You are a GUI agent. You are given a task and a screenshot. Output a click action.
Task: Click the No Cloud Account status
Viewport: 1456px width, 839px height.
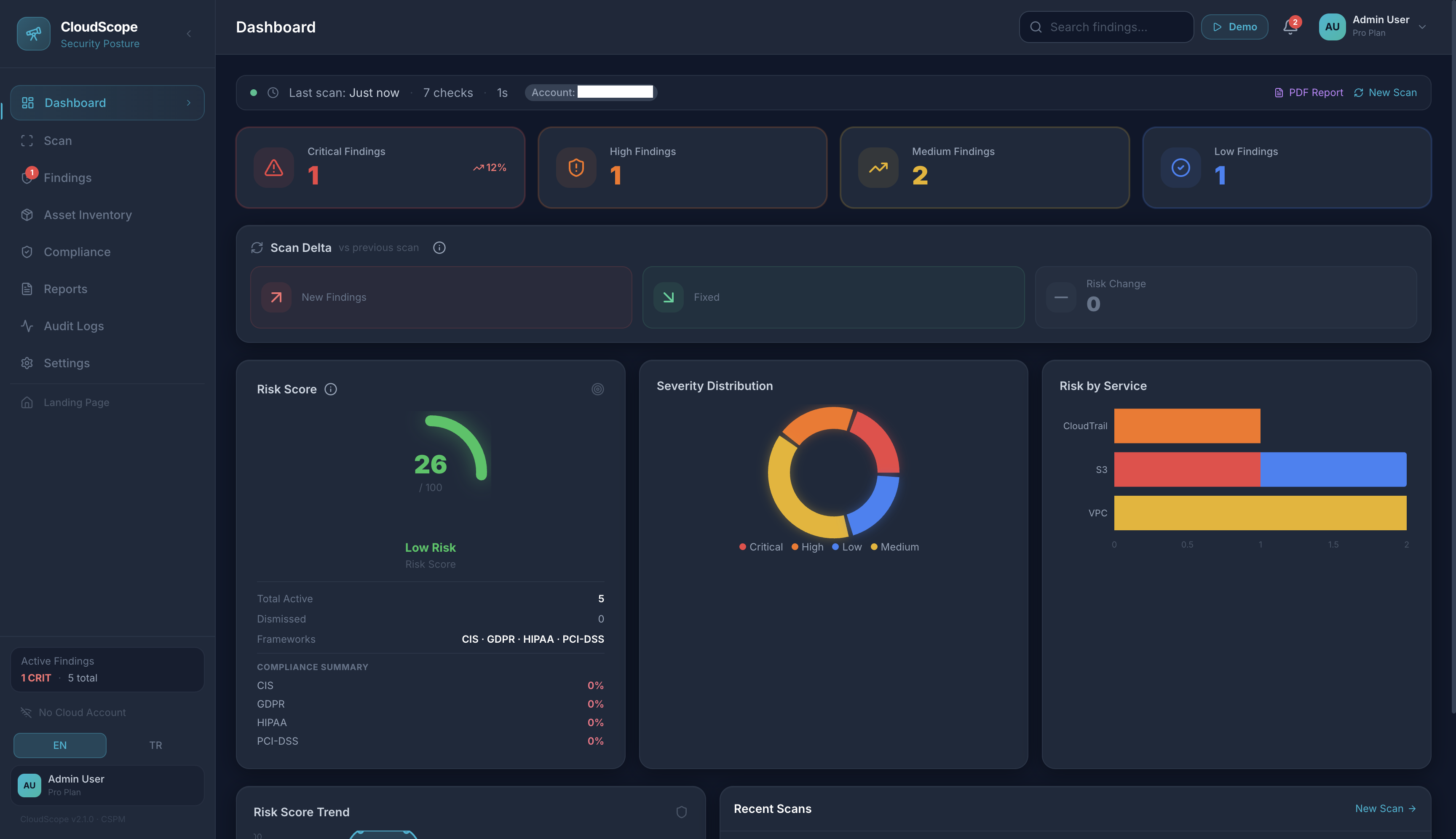pos(73,713)
